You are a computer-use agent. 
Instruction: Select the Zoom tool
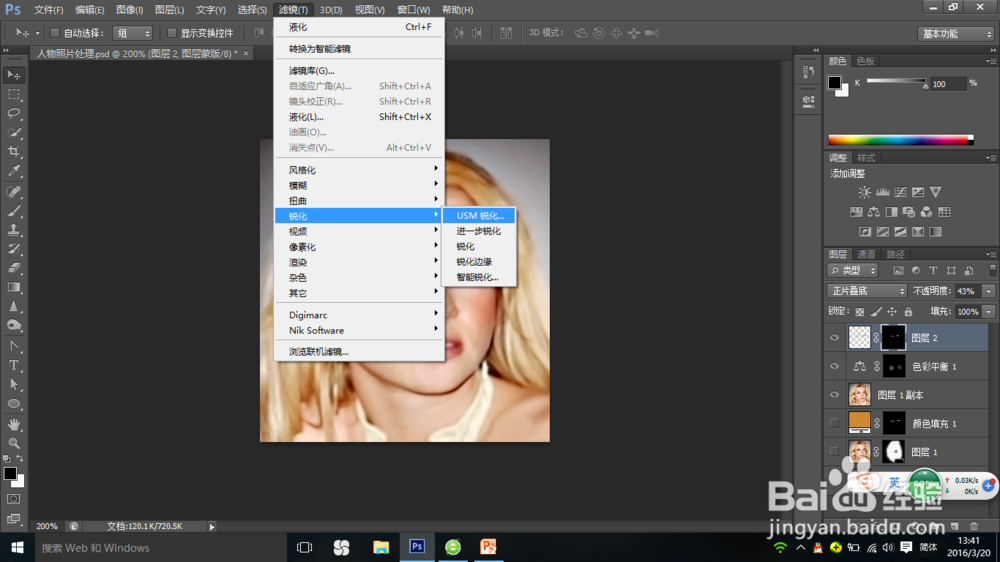14,443
